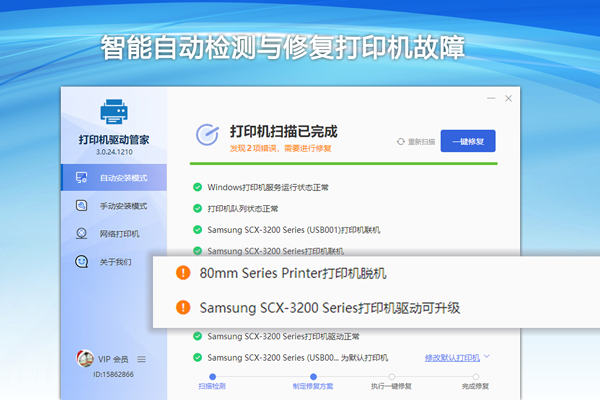600x400 pixels.
Task: Click the ID:15862866 text
Action: pos(114,374)
